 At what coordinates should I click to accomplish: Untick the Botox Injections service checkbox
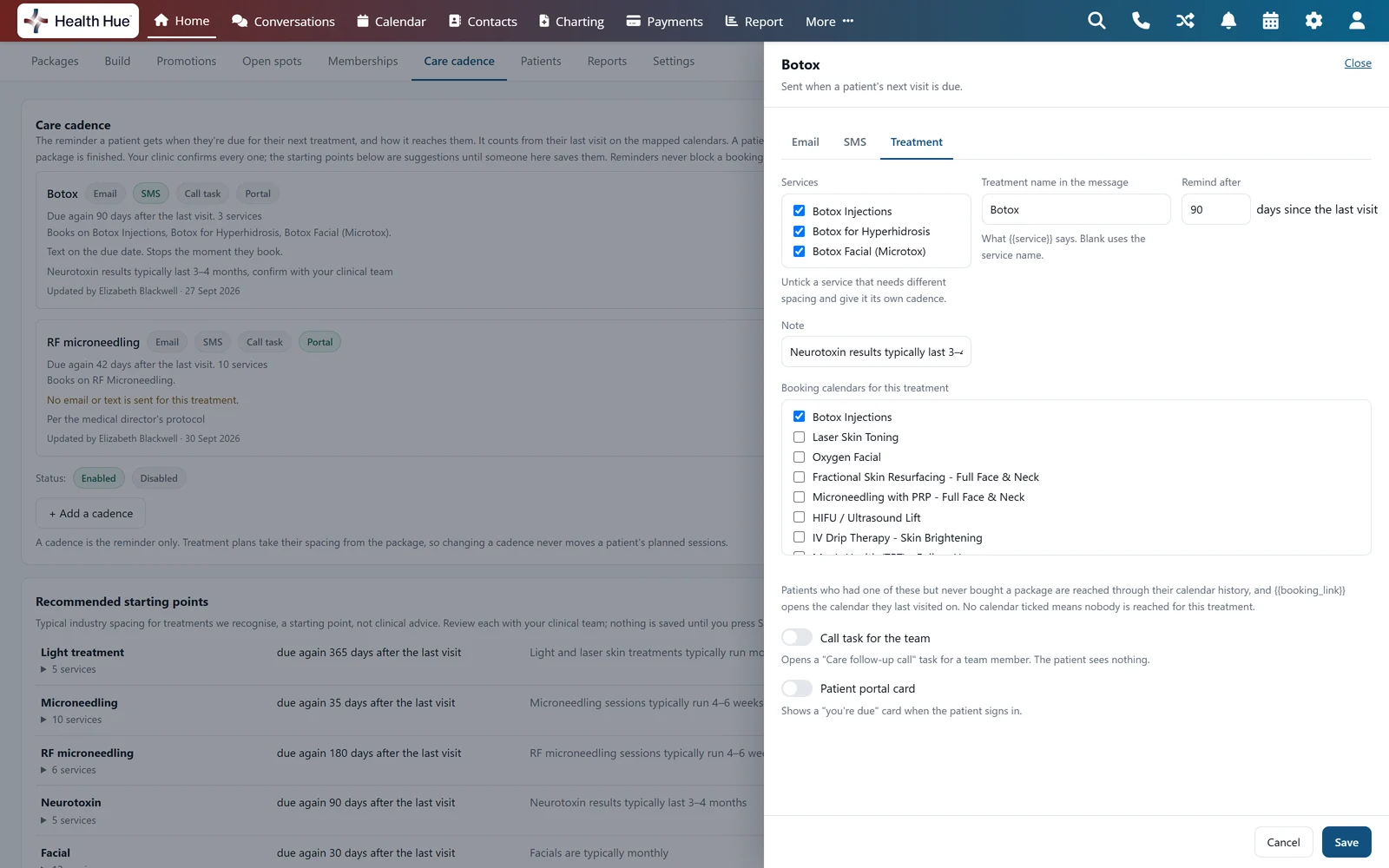tap(799, 211)
